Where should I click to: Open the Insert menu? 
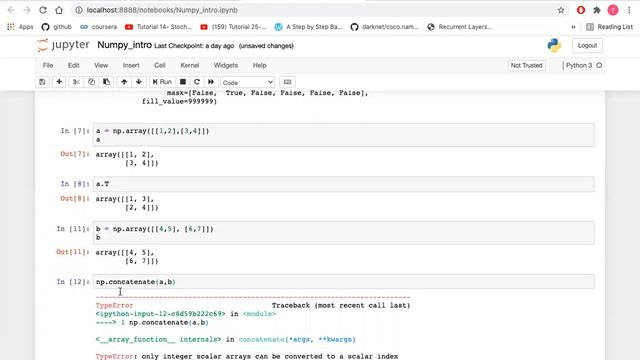pyautogui.click(x=131, y=65)
